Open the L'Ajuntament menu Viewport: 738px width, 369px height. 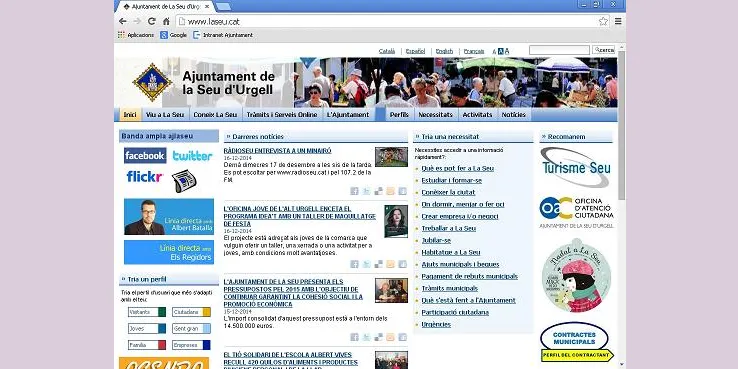point(348,115)
